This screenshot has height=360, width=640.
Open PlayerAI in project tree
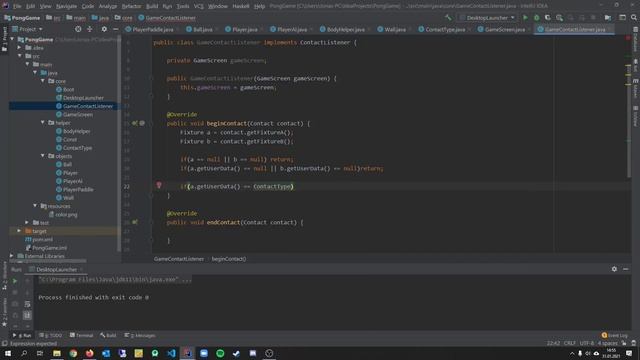coord(73,181)
